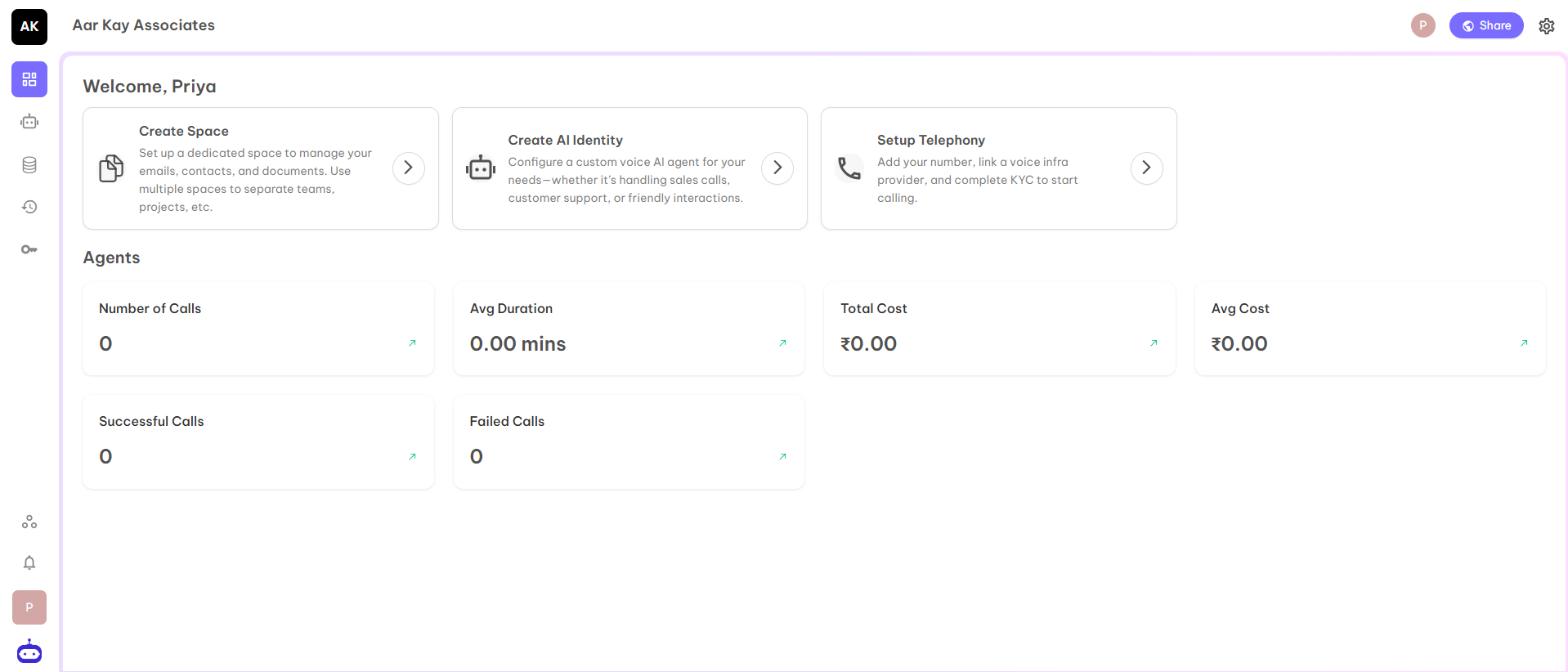Click the P user avatar in header
This screenshot has width=1568, height=672.
click(x=1422, y=25)
